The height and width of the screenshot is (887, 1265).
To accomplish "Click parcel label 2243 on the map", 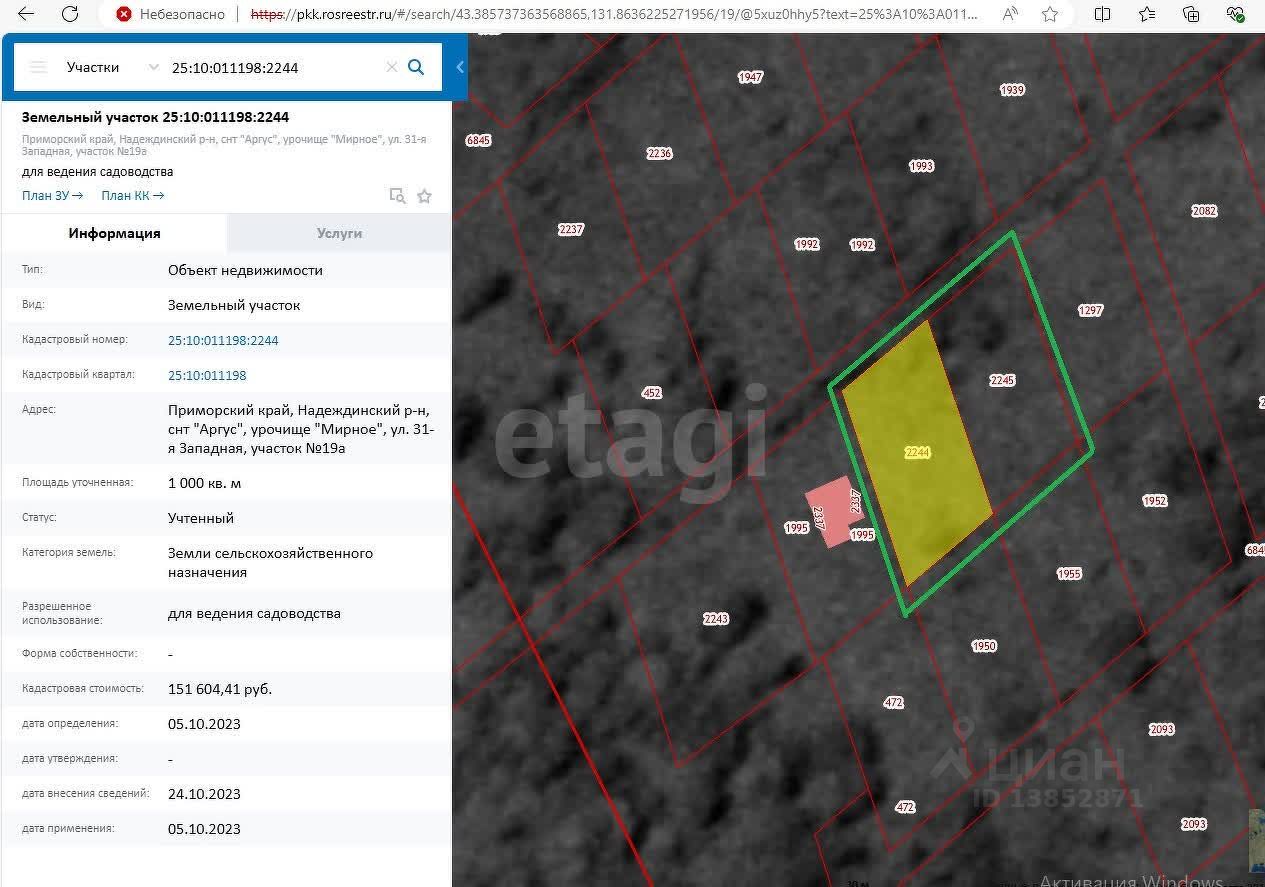I will [x=716, y=619].
